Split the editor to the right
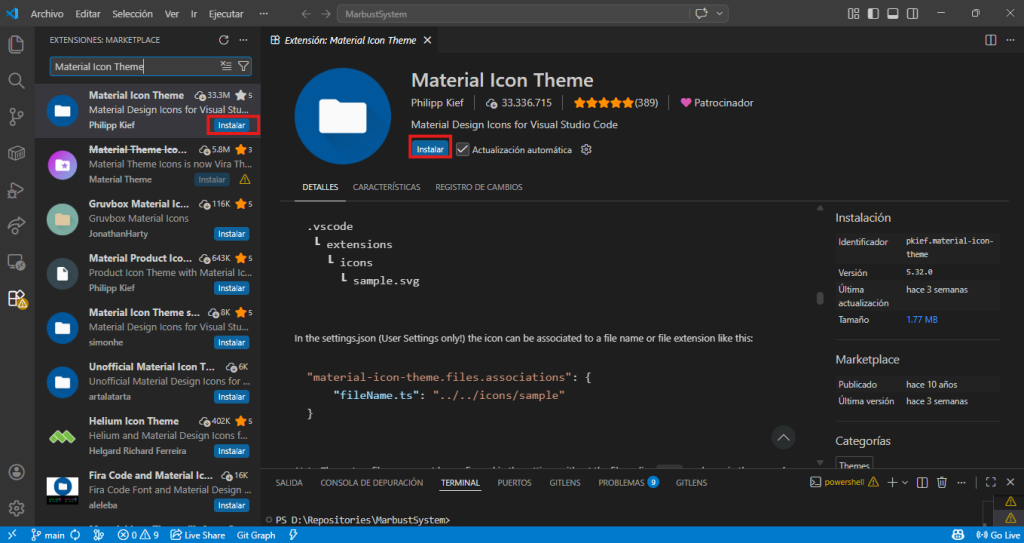Screen dimensions: 1024x543 tap(991, 40)
